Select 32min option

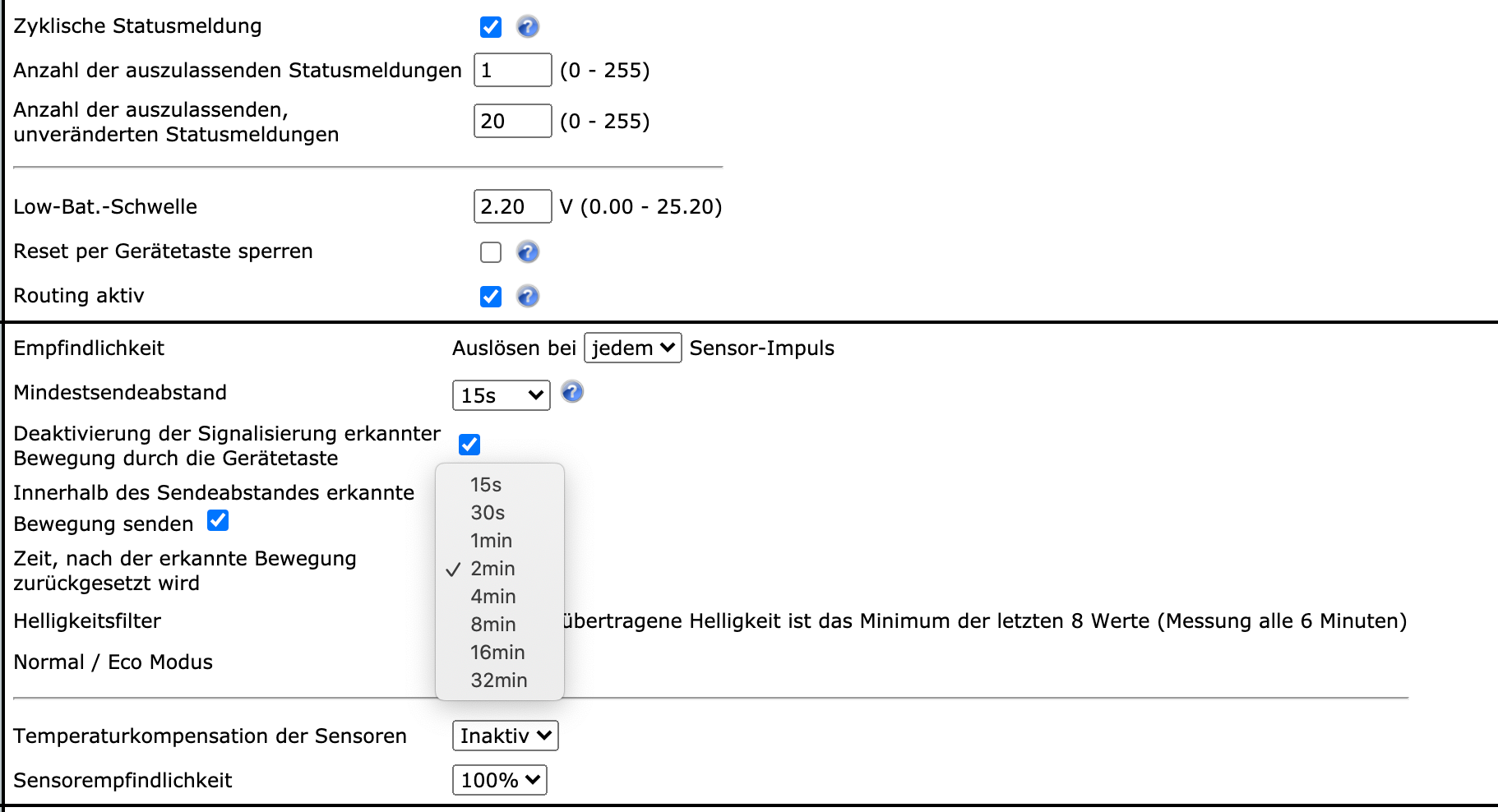tap(500, 681)
